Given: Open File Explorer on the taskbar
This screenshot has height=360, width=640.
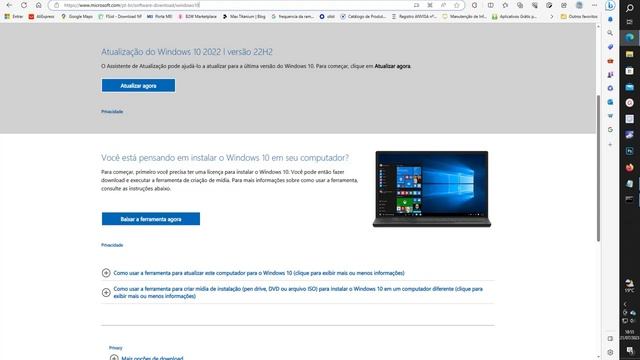Looking at the screenshot, I should click(629, 54).
